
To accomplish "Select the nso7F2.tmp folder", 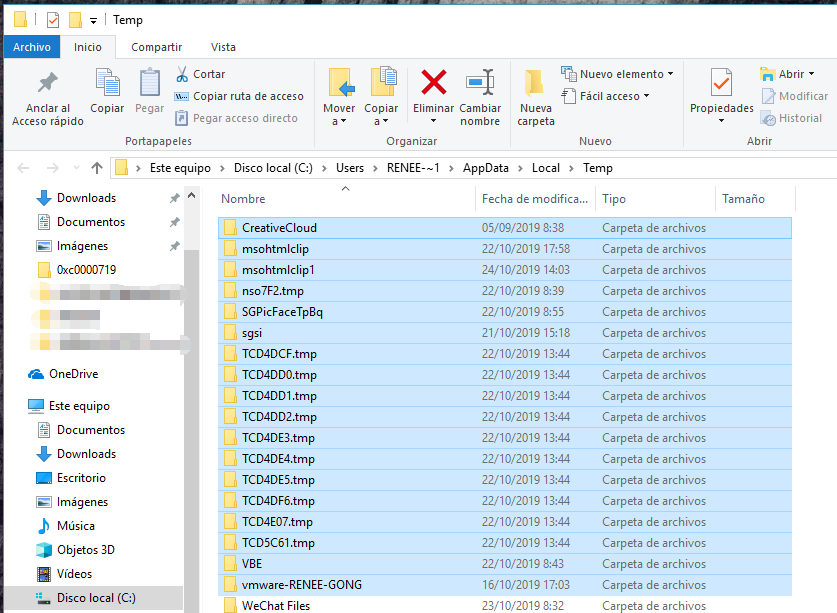I will click(504, 291).
